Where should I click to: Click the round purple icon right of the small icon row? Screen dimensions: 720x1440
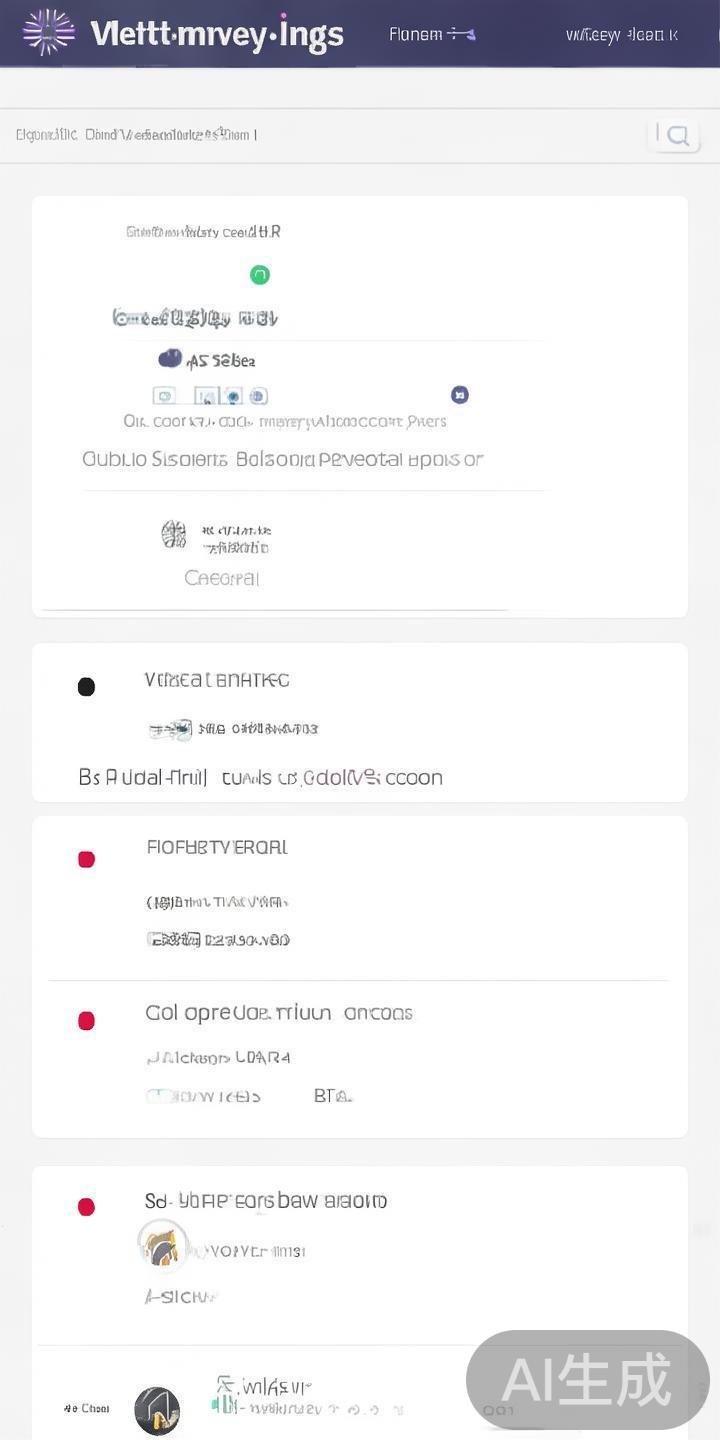pyautogui.click(x=460, y=395)
